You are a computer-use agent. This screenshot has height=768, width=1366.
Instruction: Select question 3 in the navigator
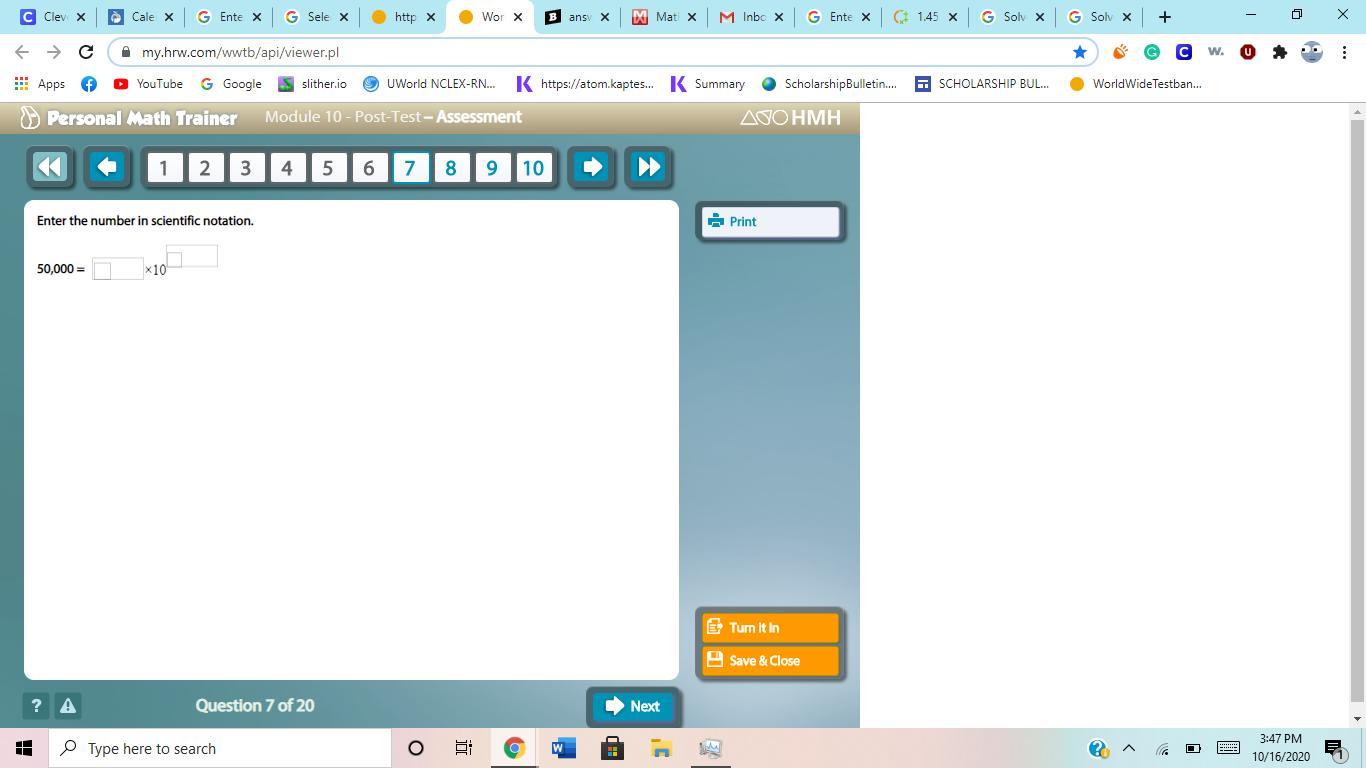point(246,168)
